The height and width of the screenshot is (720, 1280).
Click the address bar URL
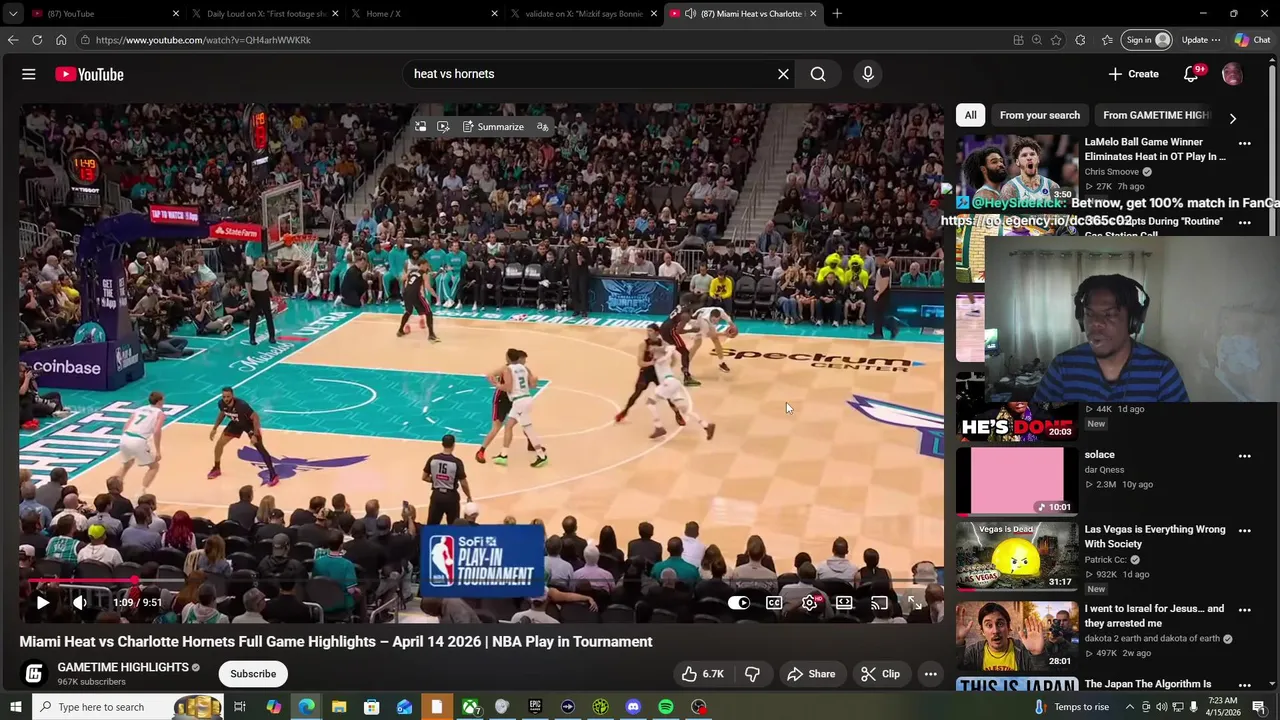(x=203, y=40)
